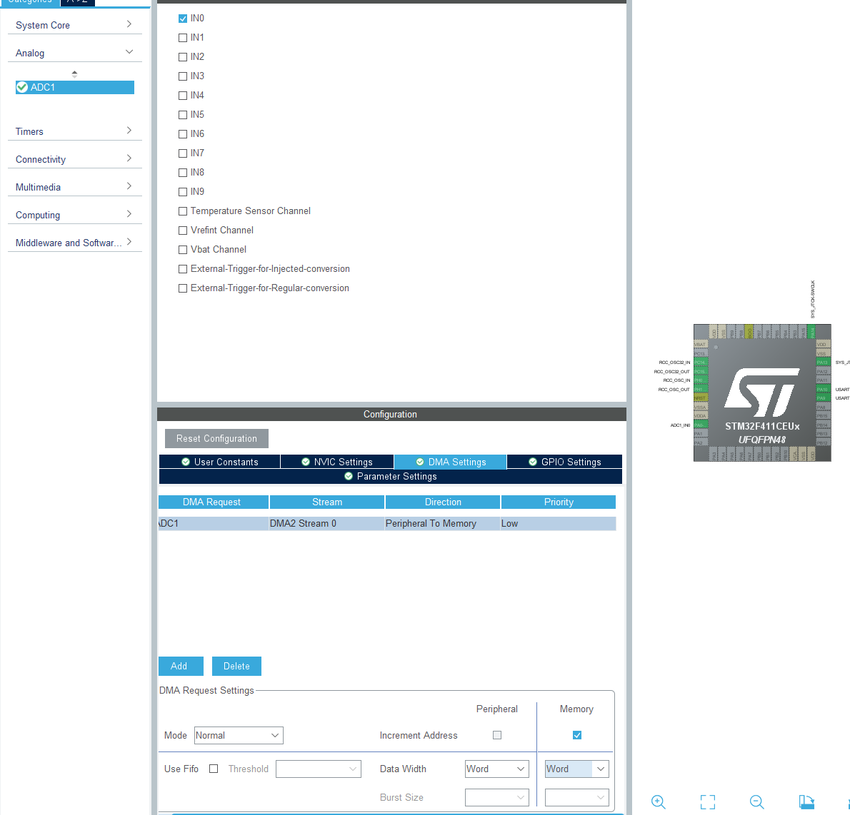Click the PH1 pin labeled RCC_OSC_OUT
Viewport: 850px width, 815px height.
pos(701,388)
